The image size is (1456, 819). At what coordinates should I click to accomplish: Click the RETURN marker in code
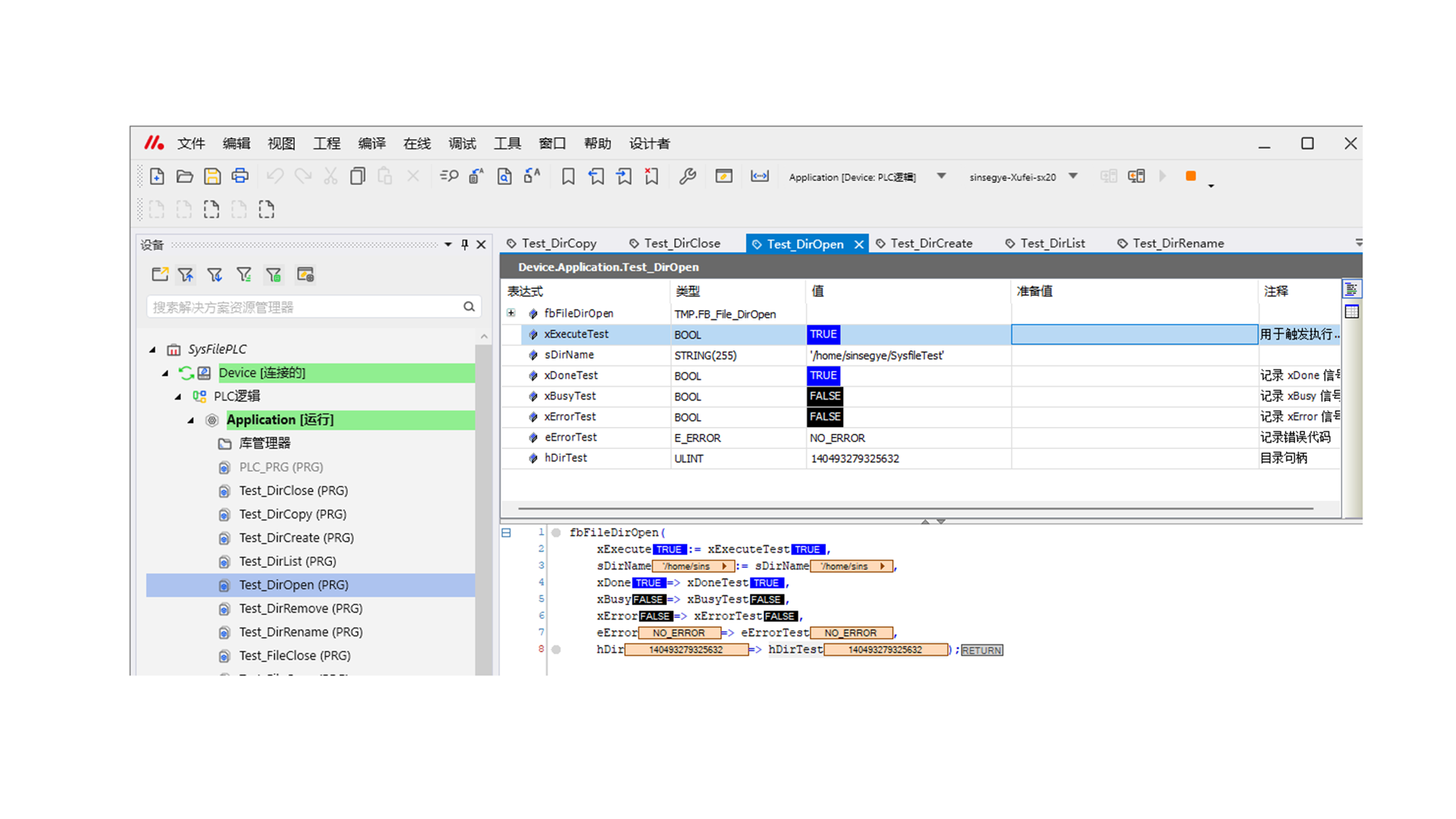(x=982, y=650)
